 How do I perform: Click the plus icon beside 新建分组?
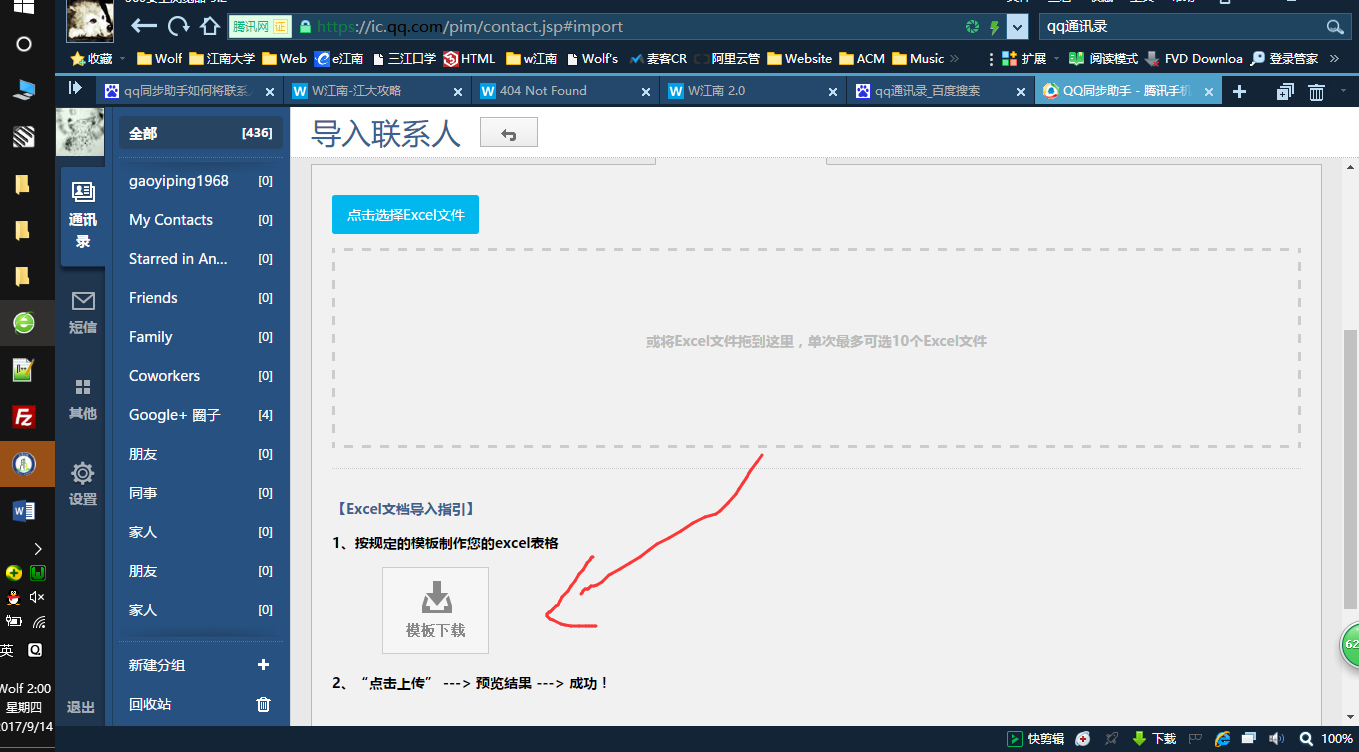264,665
